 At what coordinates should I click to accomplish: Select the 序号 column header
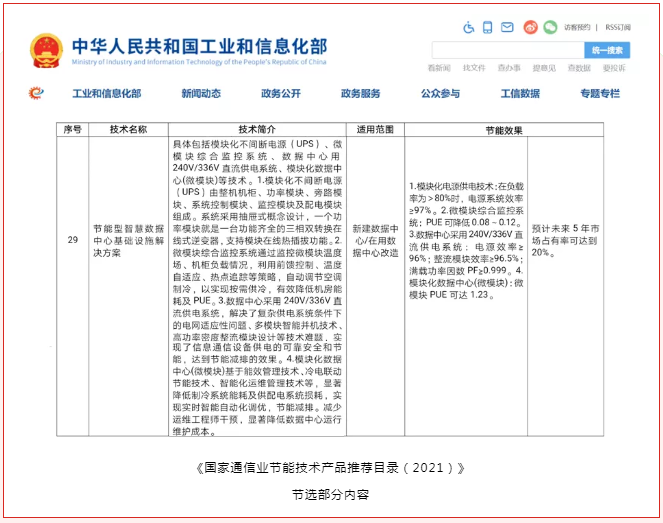coord(72,129)
